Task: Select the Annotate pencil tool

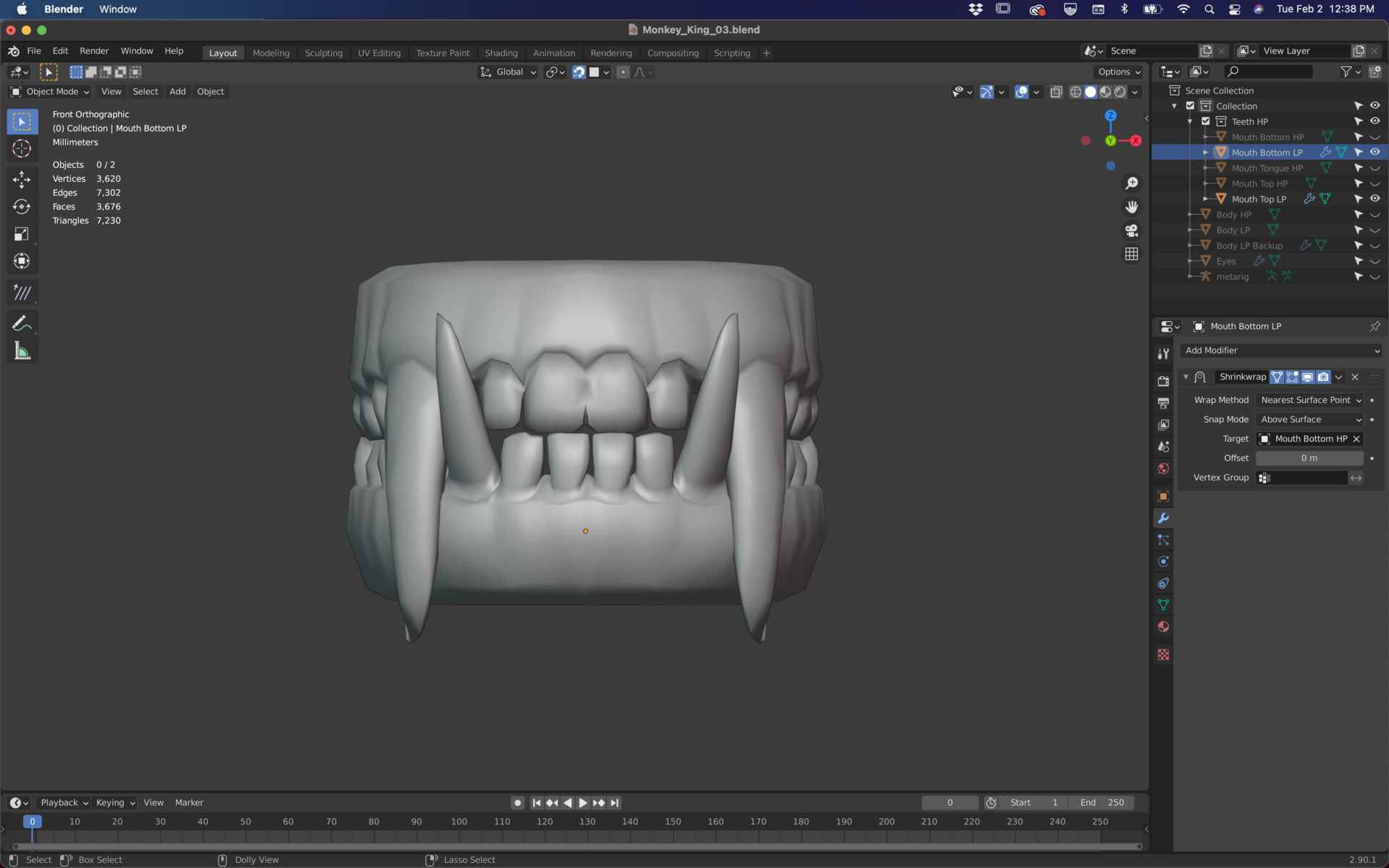Action: pos(22,323)
